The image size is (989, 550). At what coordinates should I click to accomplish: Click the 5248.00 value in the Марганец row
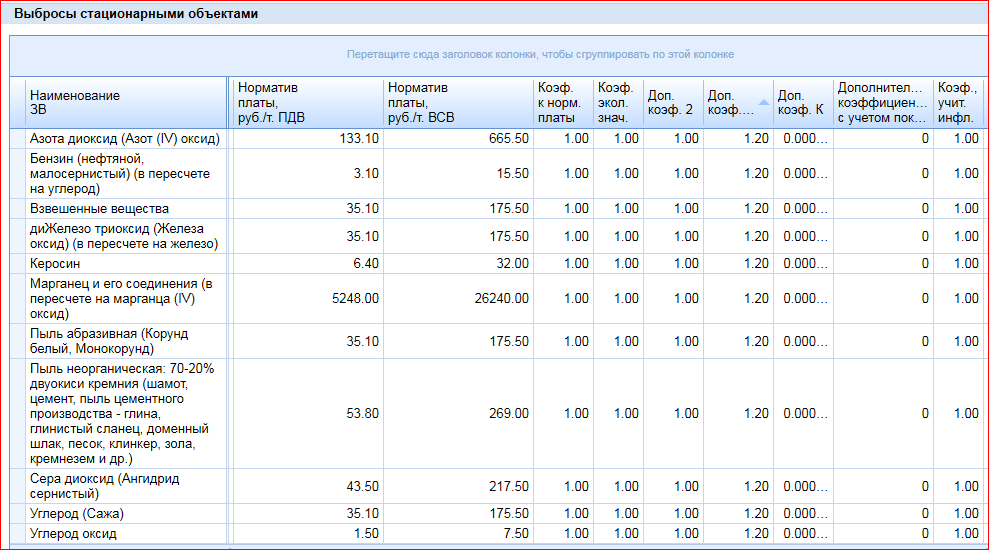pyautogui.click(x=357, y=298)
